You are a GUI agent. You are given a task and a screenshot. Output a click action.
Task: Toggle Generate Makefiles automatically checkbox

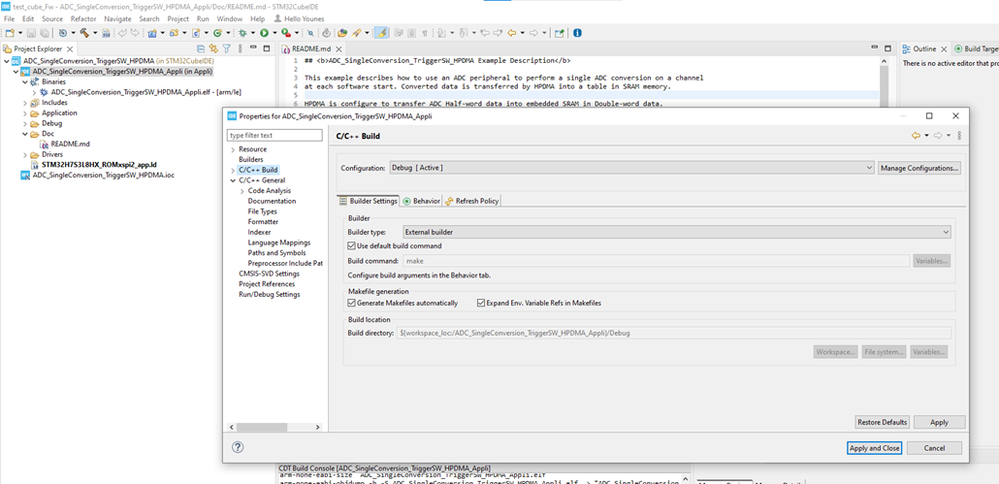tap(351, 303)
